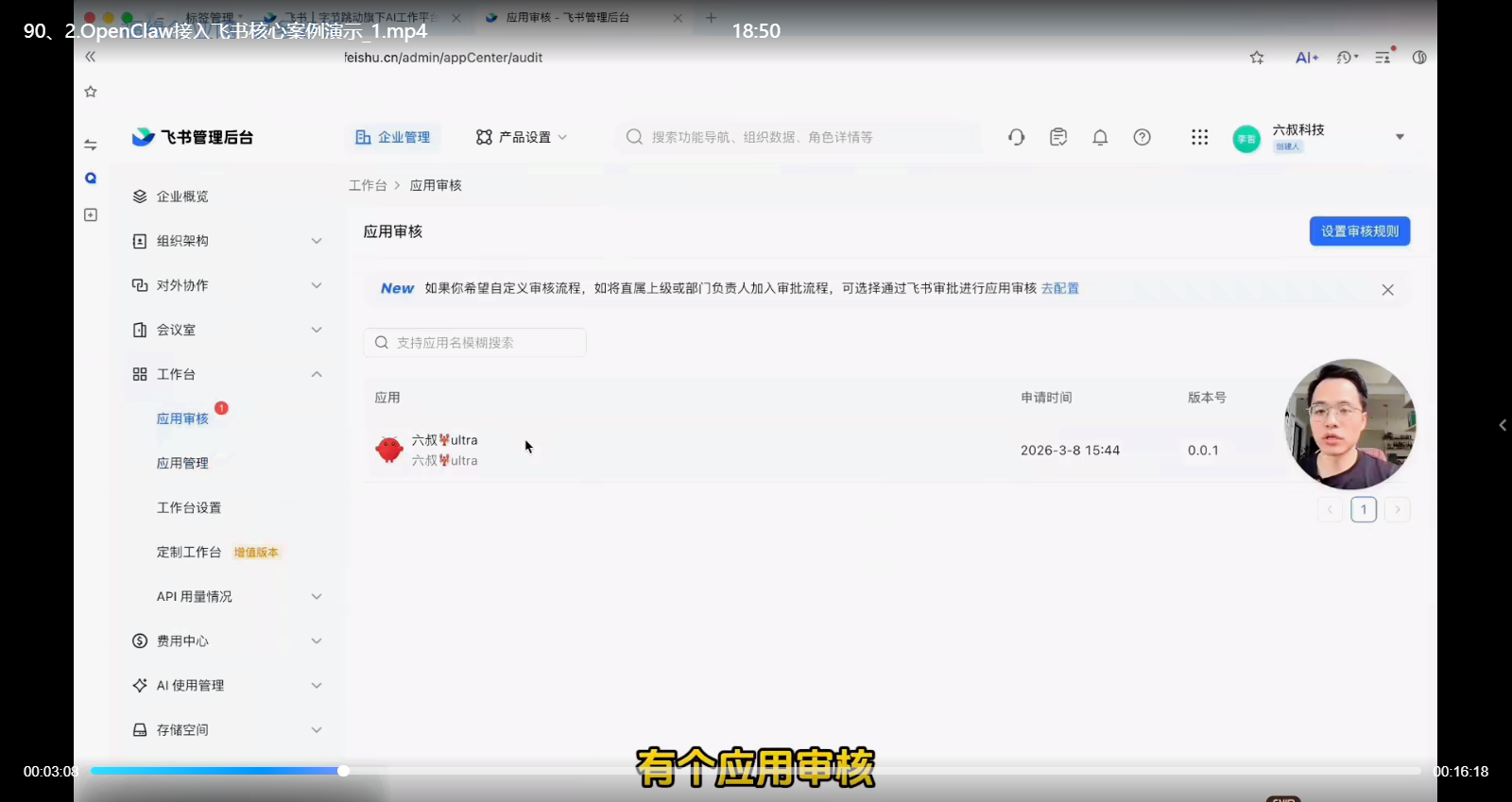
Task: Select 工作台设置 in the sidebar
Action: coord(189,507)
